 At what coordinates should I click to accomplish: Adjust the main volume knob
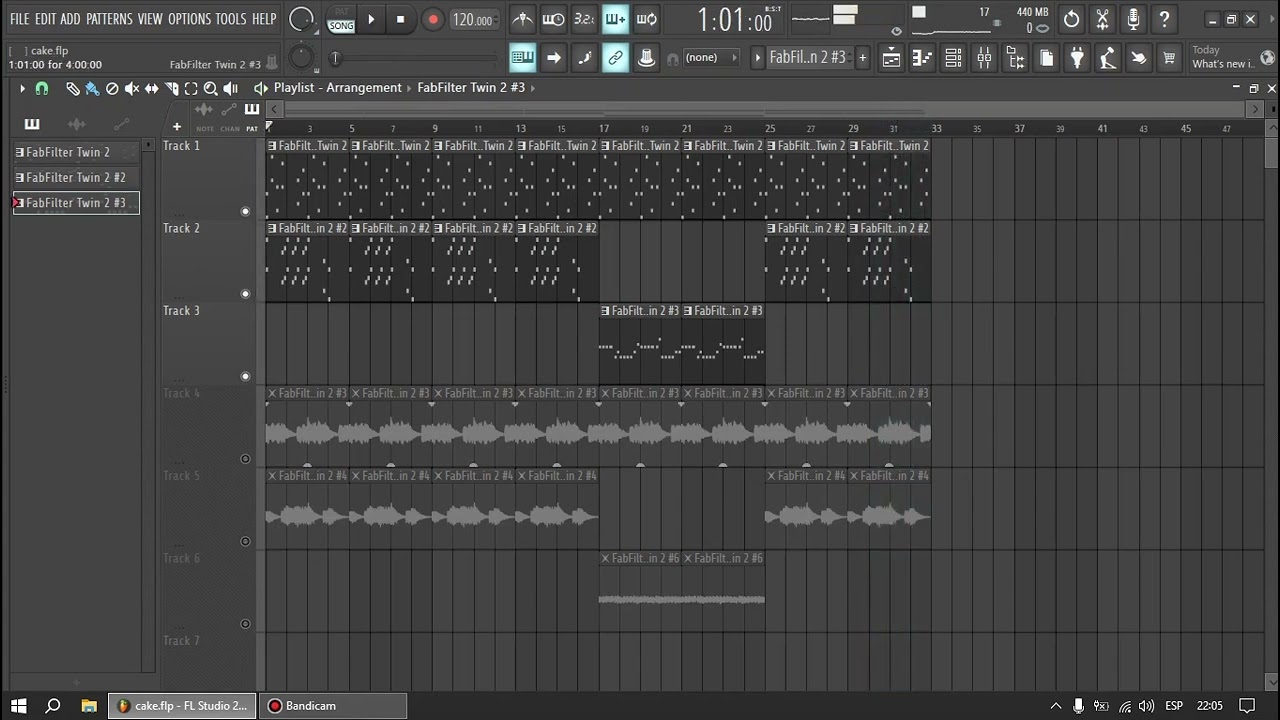[x=302, y=19]
